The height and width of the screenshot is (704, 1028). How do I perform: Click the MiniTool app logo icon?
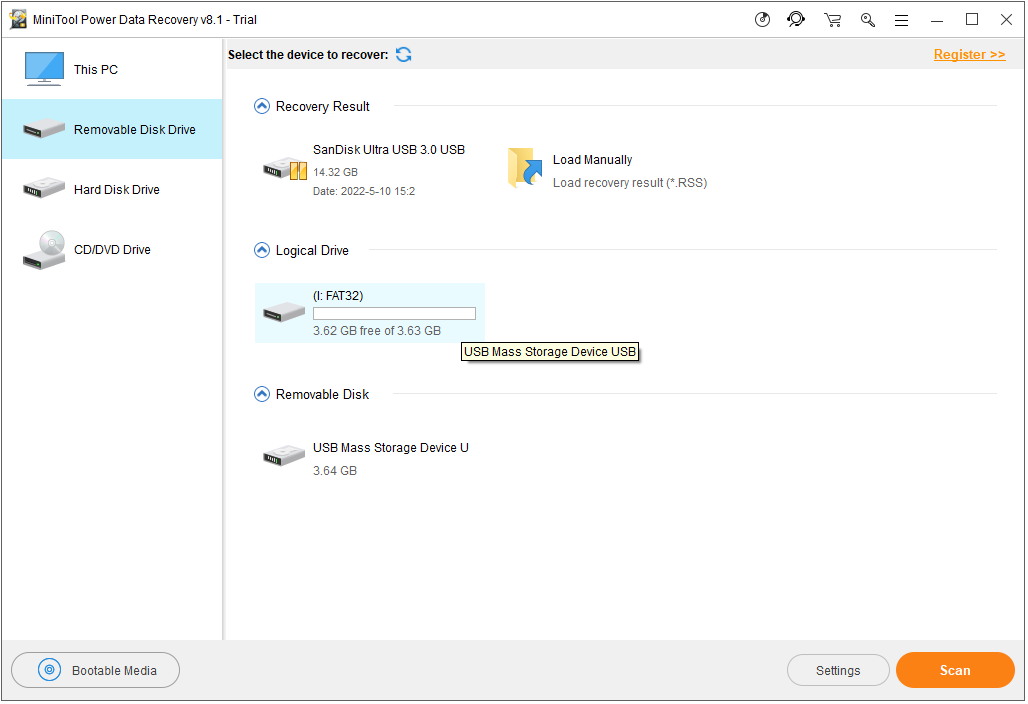(18, 20)
